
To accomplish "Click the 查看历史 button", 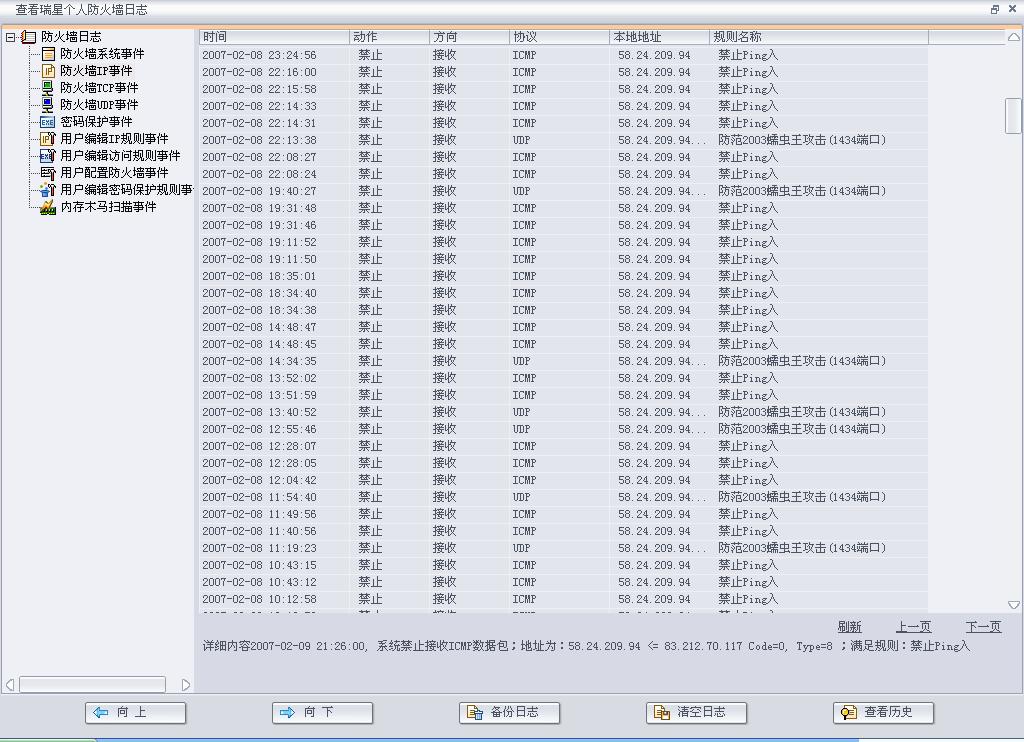I will pos(884,713).
